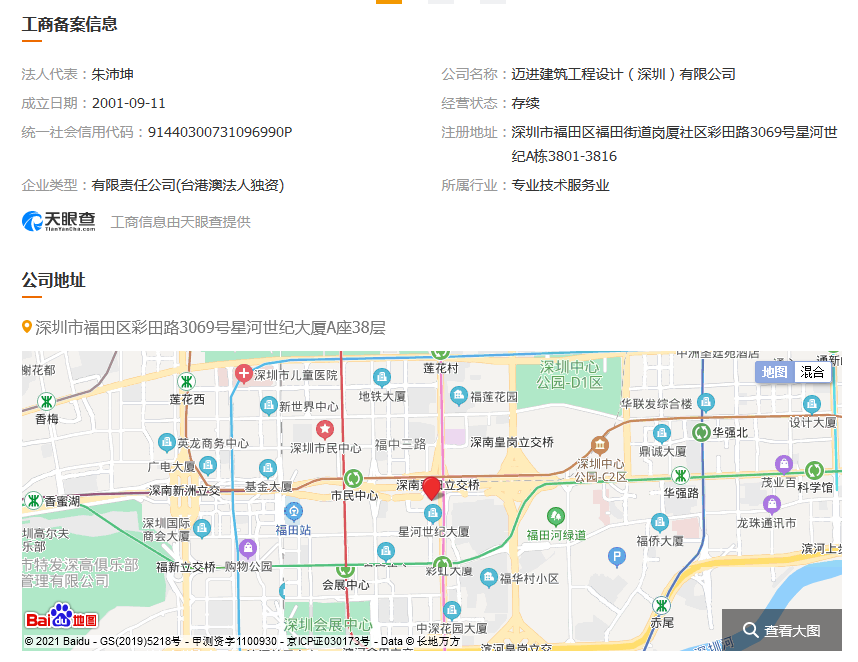Click the 福田河绿道 park icon
The height and width of the screenshot is (662, 858).
pyautogui.click(x=556, y=516)
